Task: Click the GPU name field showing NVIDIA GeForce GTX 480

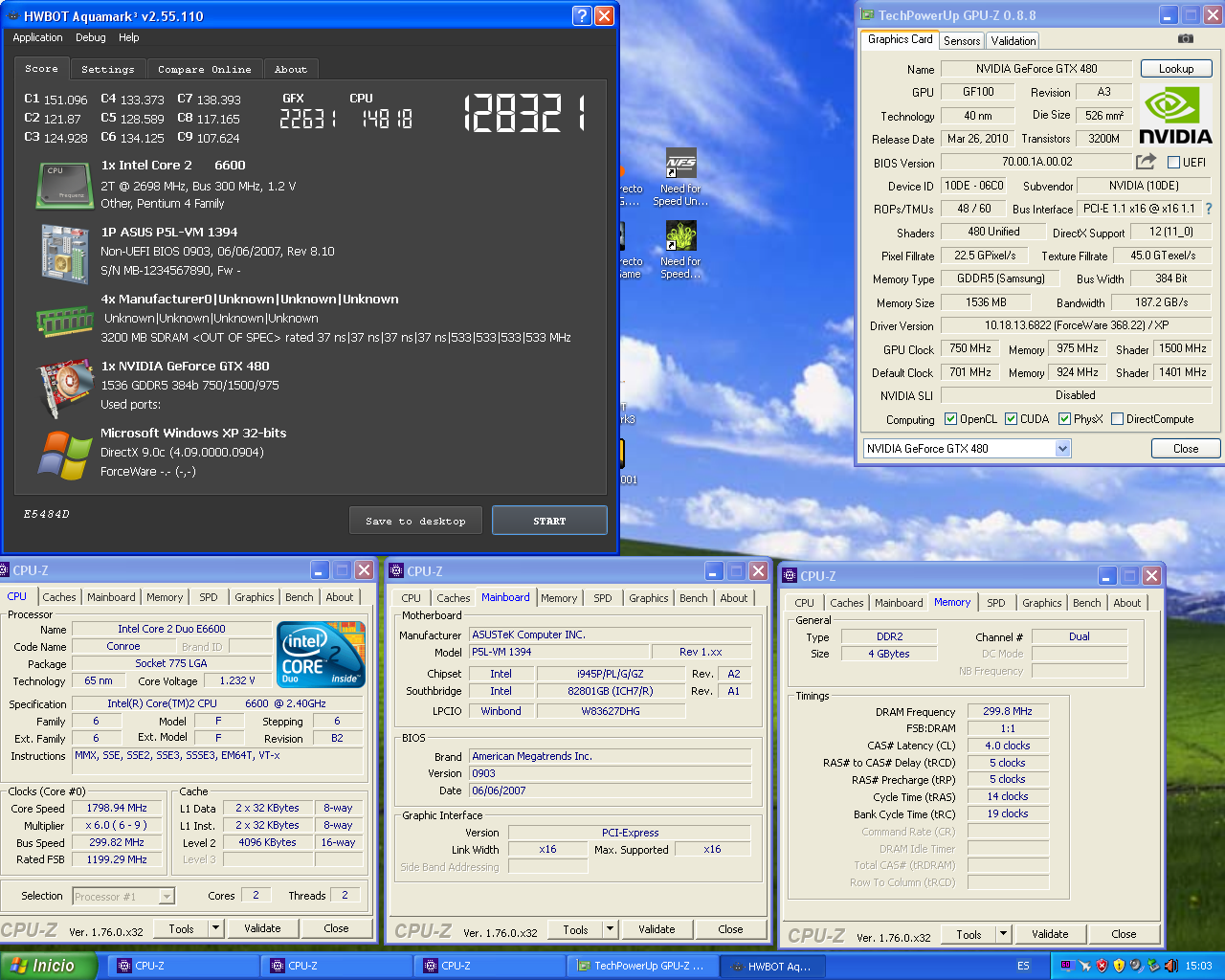Action: [x=1036, y=69]
